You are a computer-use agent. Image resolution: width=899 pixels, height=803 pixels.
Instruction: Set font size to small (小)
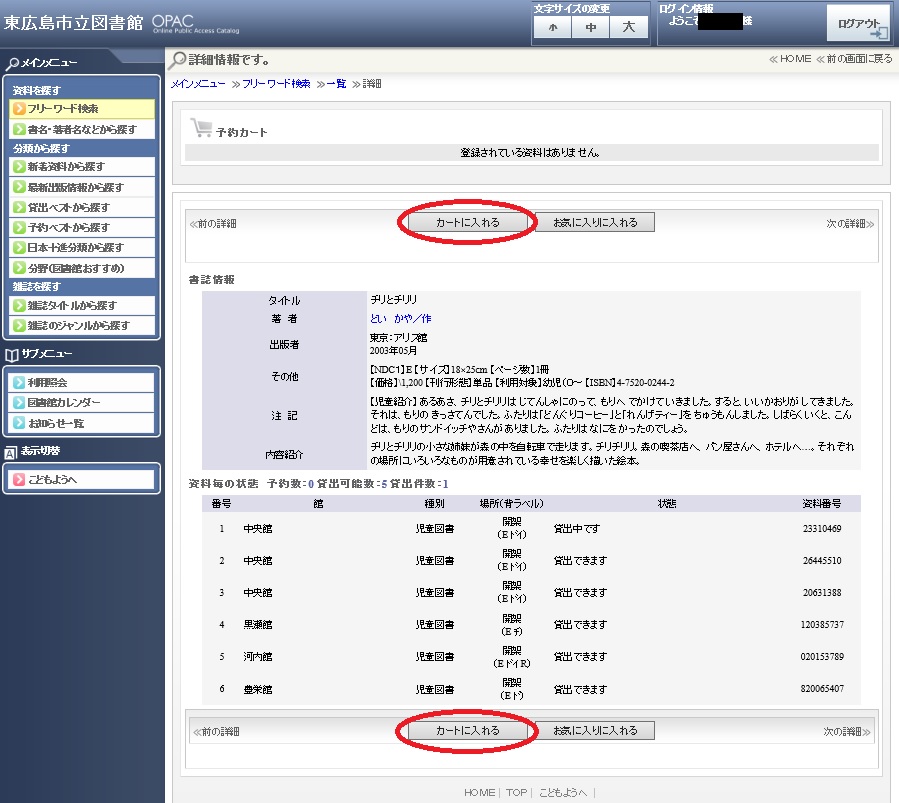pyautogui.click(x=552, y=27)
